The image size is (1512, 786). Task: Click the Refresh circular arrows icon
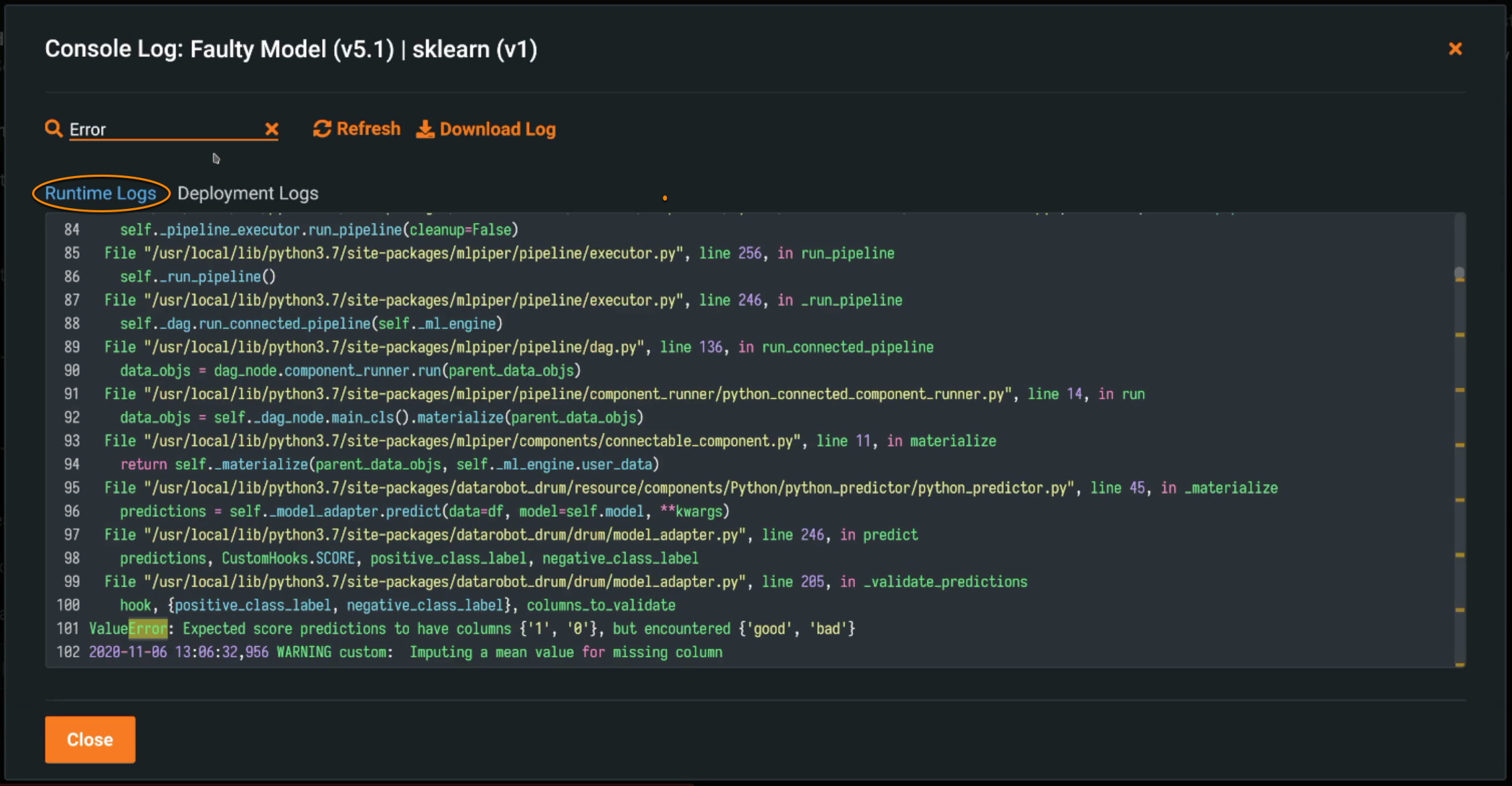[322, 129]
